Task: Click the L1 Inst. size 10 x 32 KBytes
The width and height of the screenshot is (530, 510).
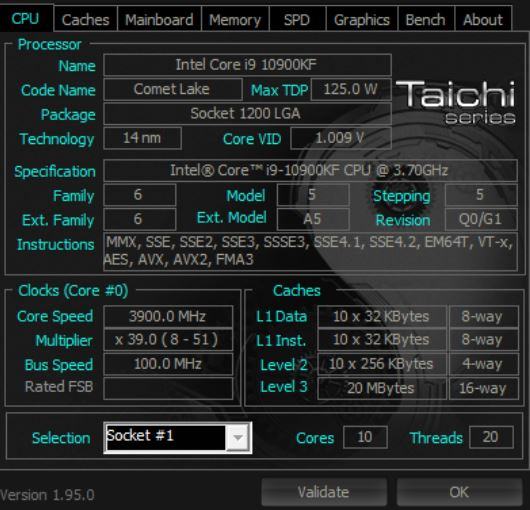Action: (382, 340)
